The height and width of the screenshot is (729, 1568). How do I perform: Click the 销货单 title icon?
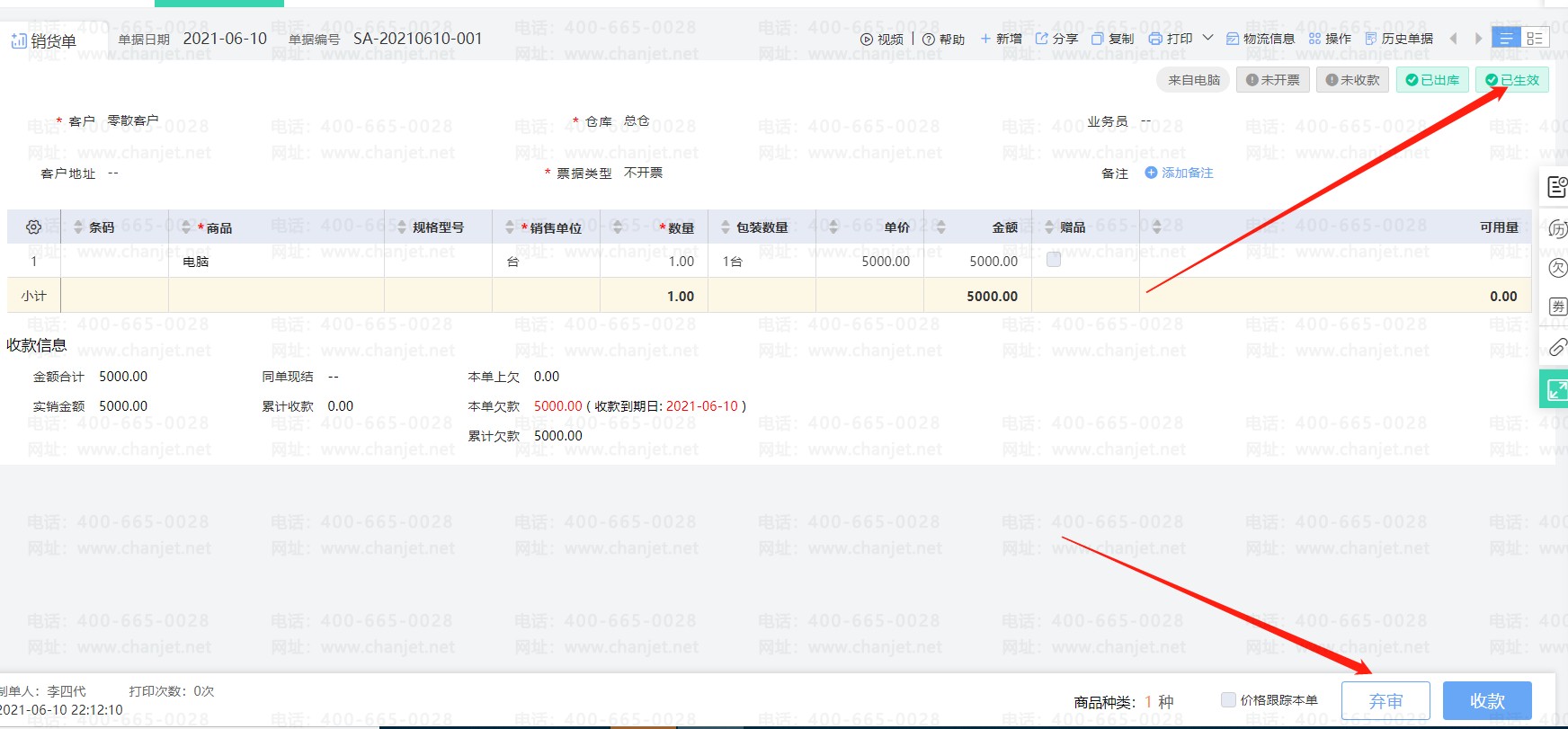point(18,40)
